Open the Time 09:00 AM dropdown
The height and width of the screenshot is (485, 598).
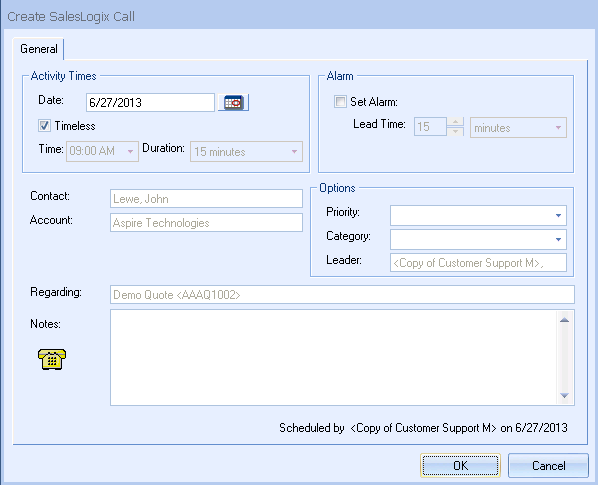[102, 151]
